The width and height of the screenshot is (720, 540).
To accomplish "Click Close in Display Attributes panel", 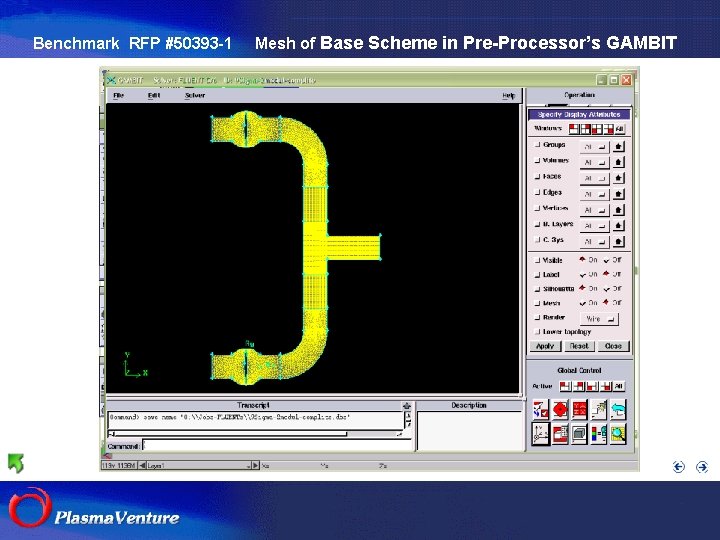I will [613, 346].
